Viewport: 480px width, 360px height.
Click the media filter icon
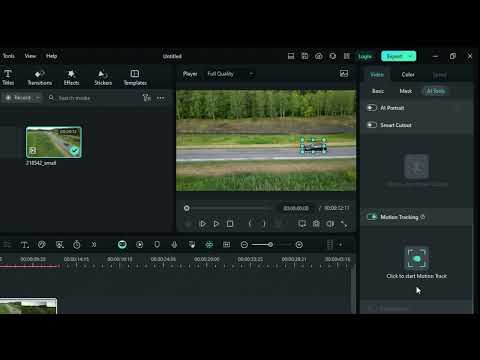(x=147, y=98)
